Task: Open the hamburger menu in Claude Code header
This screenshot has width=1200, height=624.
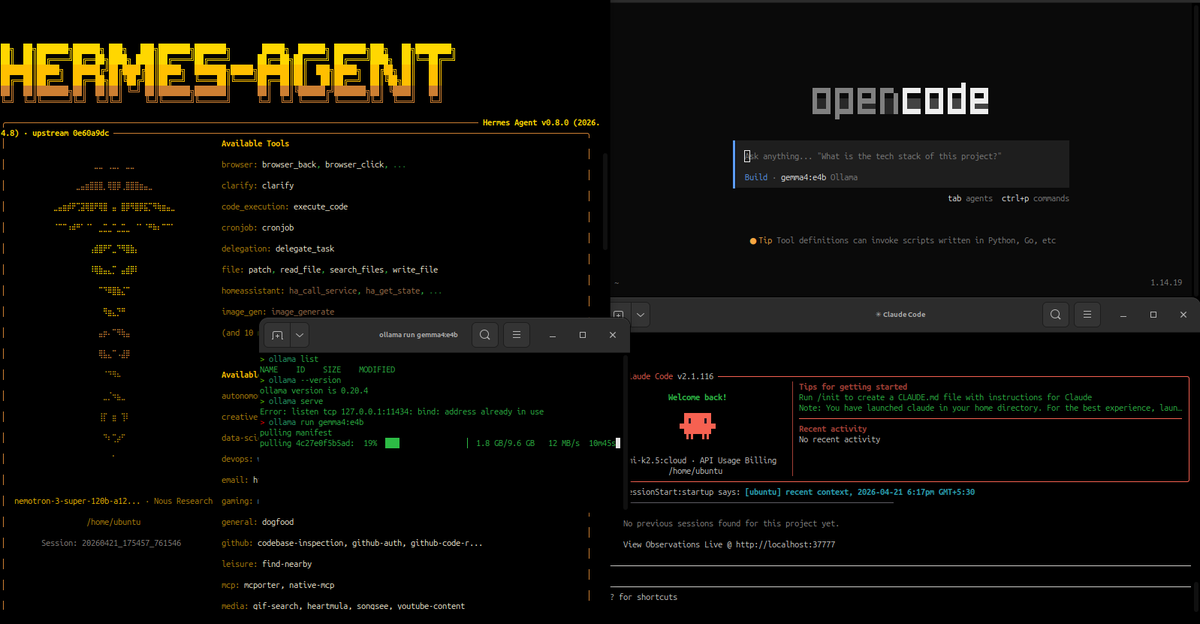Action: coord(1087,314)
